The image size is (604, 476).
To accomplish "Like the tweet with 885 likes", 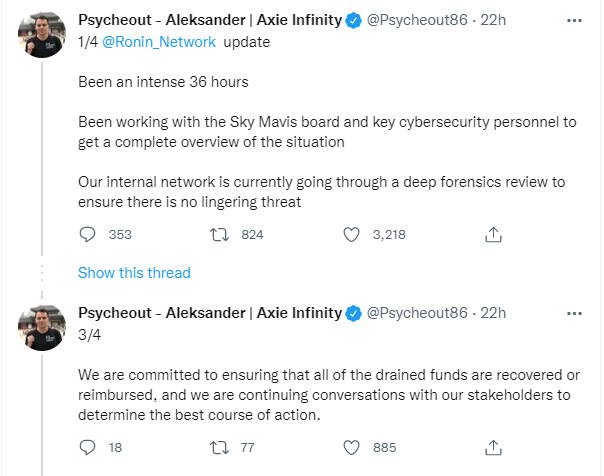I will (x=351, y=448).
